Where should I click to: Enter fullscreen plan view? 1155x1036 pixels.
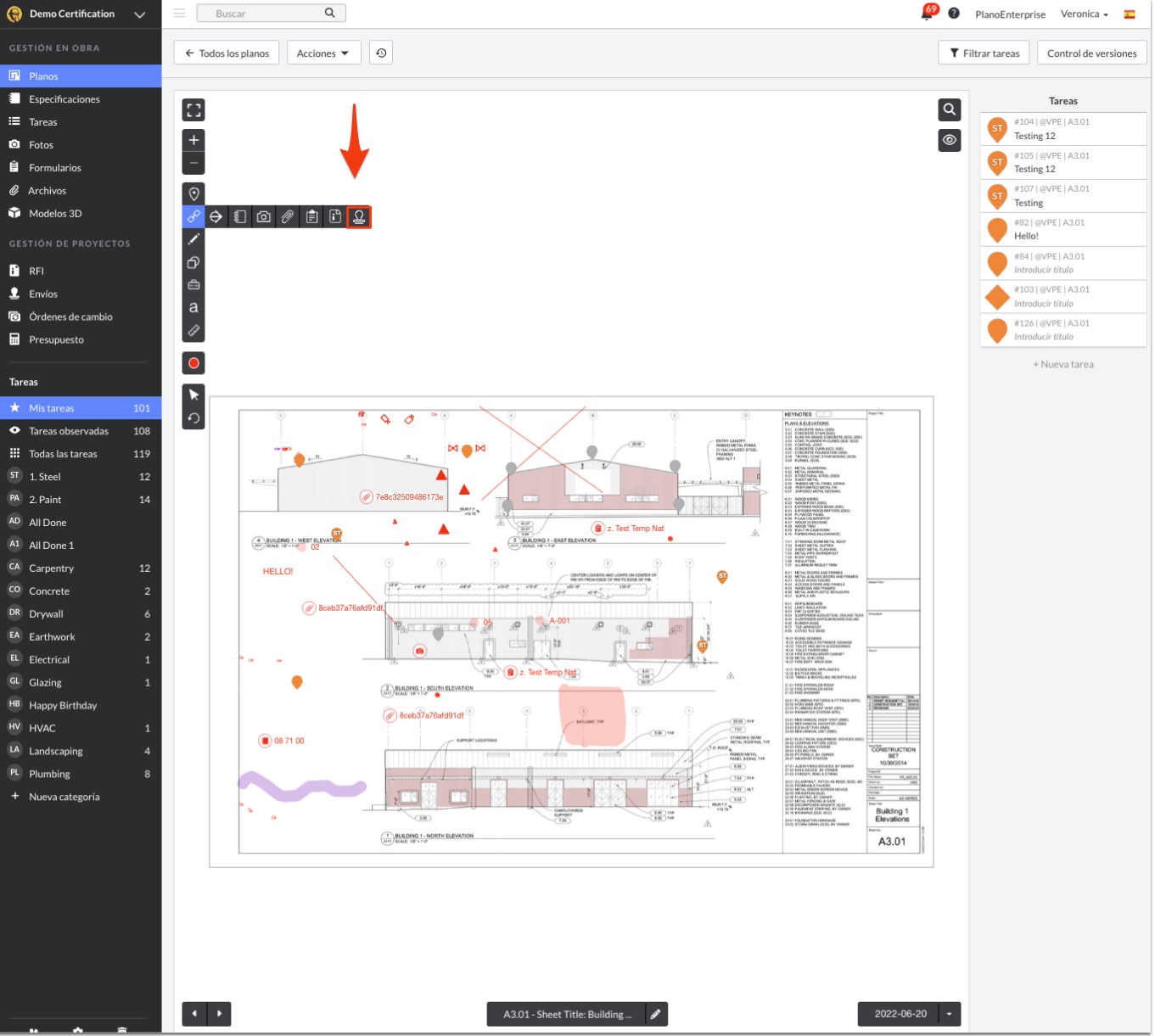(x=193, y=110)
